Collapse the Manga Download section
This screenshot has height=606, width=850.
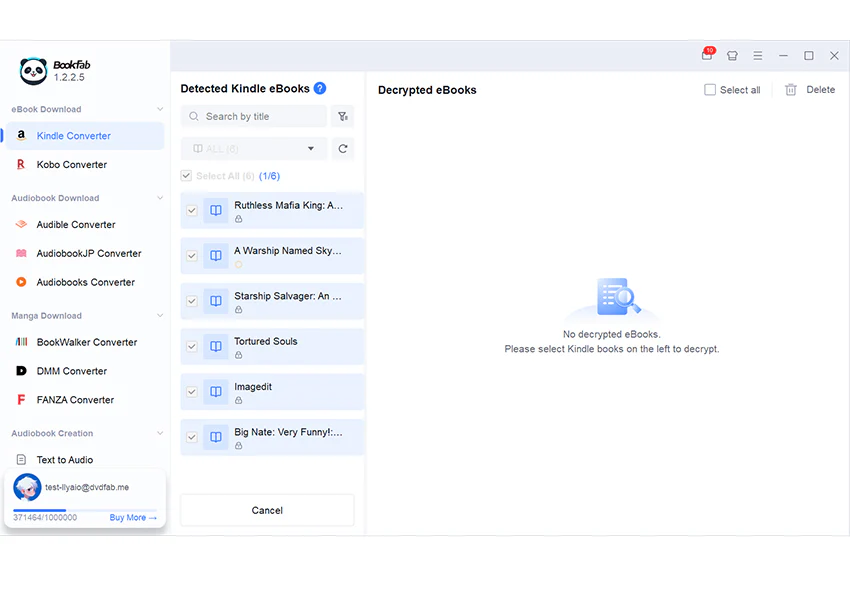point(160,315)
